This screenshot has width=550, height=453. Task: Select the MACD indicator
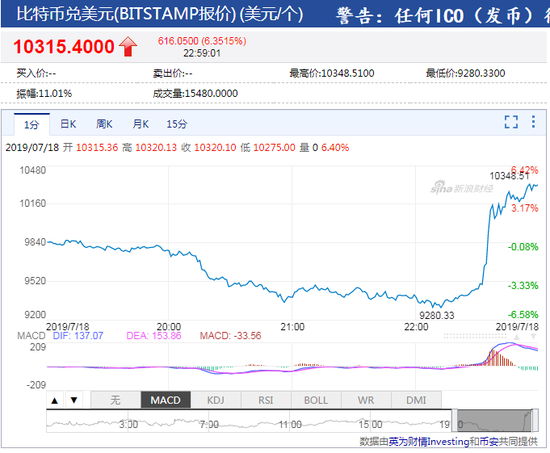coord(166,400)
